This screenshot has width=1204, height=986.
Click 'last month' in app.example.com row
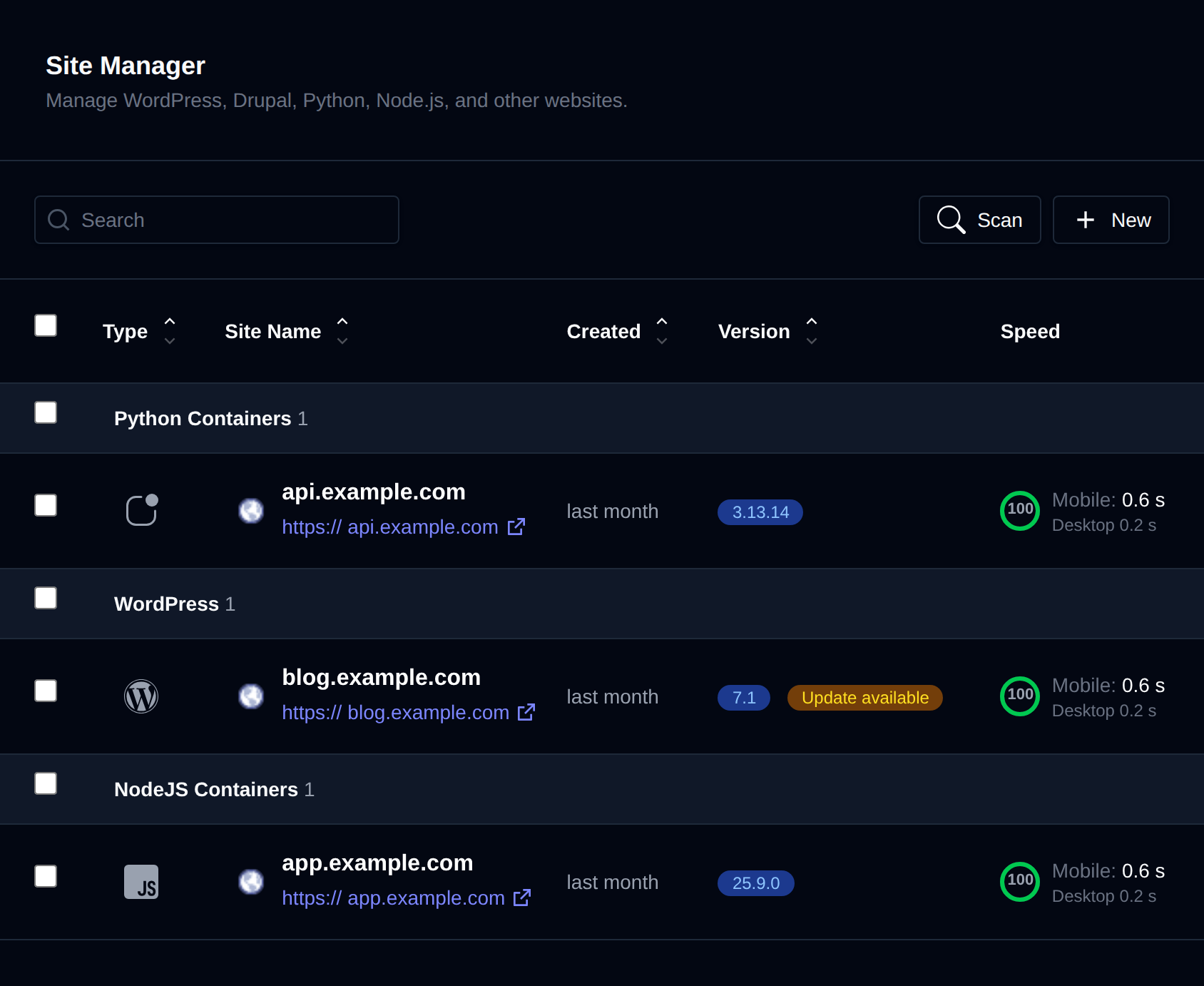[612, 883]
